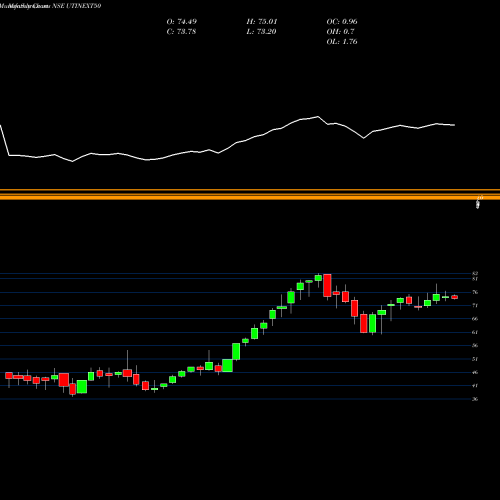Screen dimensions: 500x500
Task: Click the 61 price axis label
Action: coord(475,332)
